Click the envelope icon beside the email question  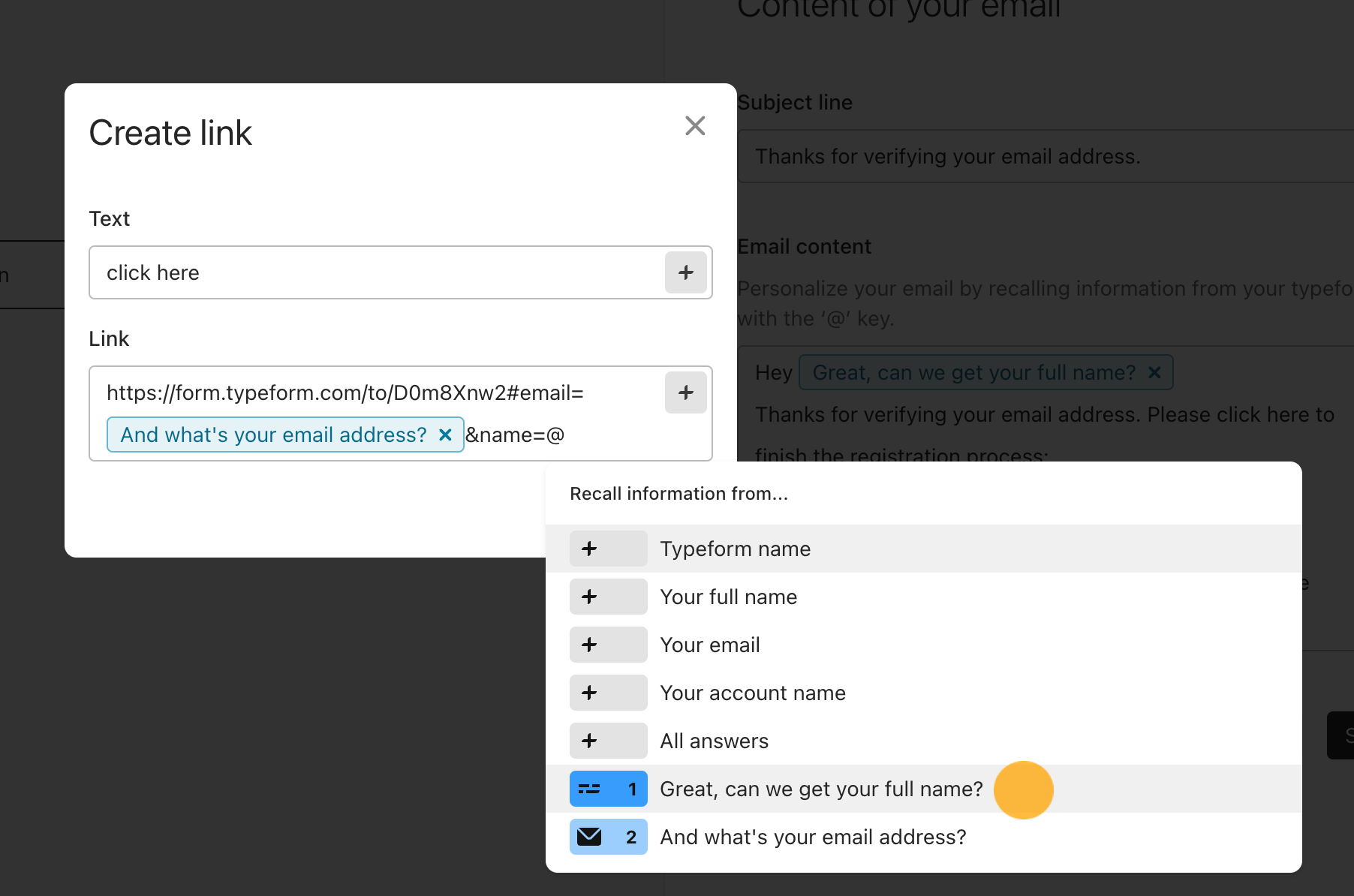589,837
